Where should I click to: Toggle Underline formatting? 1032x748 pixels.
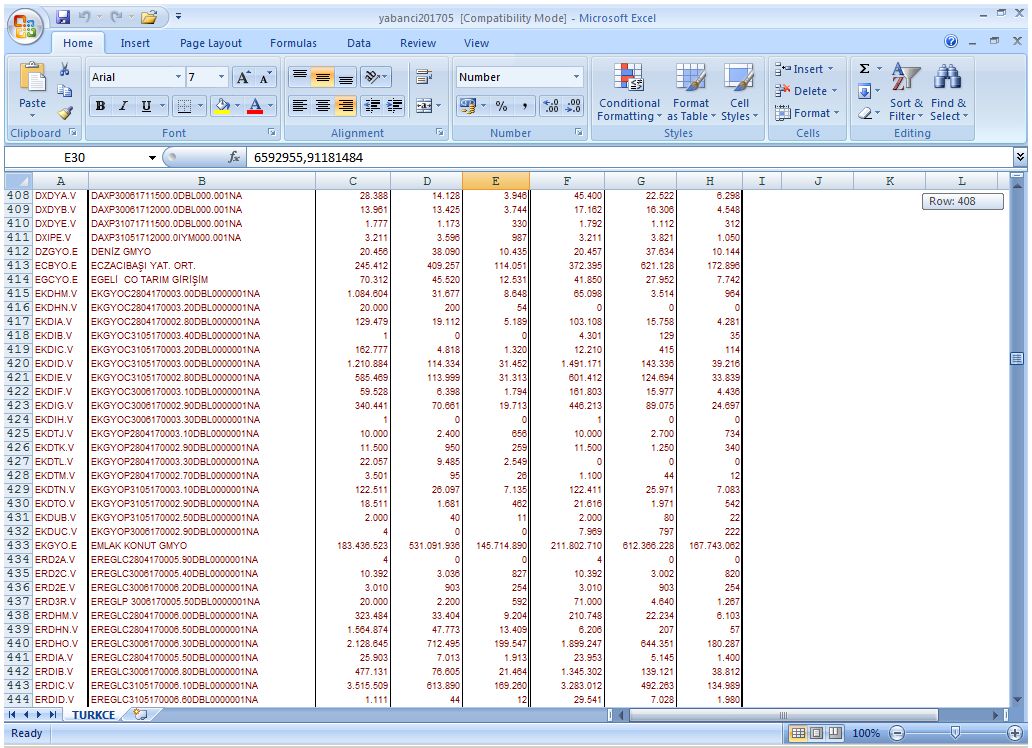(x=145, y=106)
